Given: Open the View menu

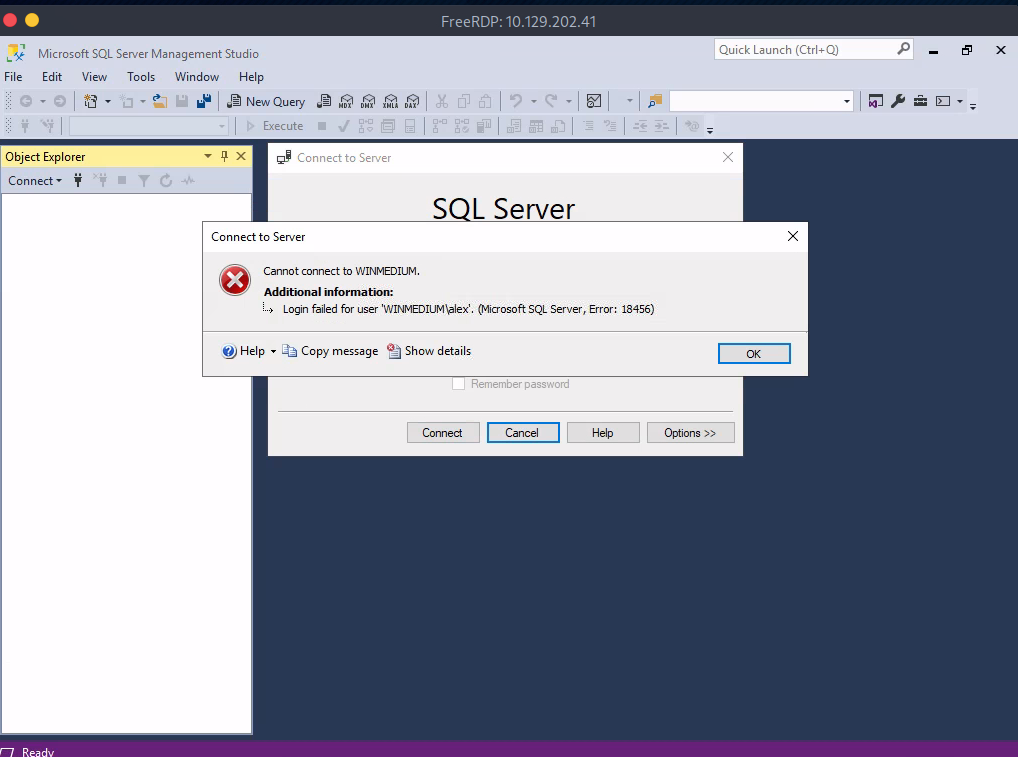Looking at the screenshot, I should (x=94, y=77).
